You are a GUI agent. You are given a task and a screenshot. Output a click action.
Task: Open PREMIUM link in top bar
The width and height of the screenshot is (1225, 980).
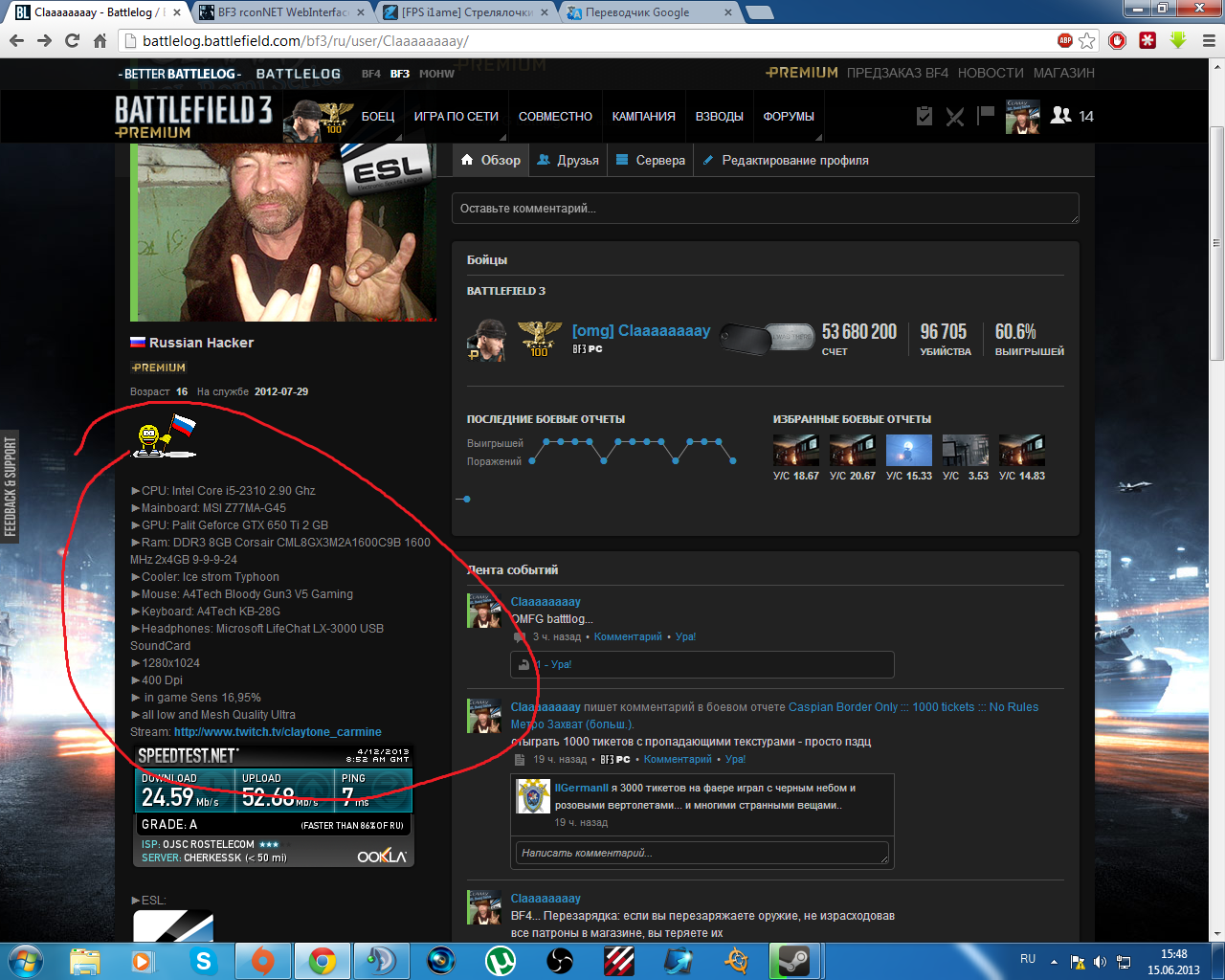802,73
